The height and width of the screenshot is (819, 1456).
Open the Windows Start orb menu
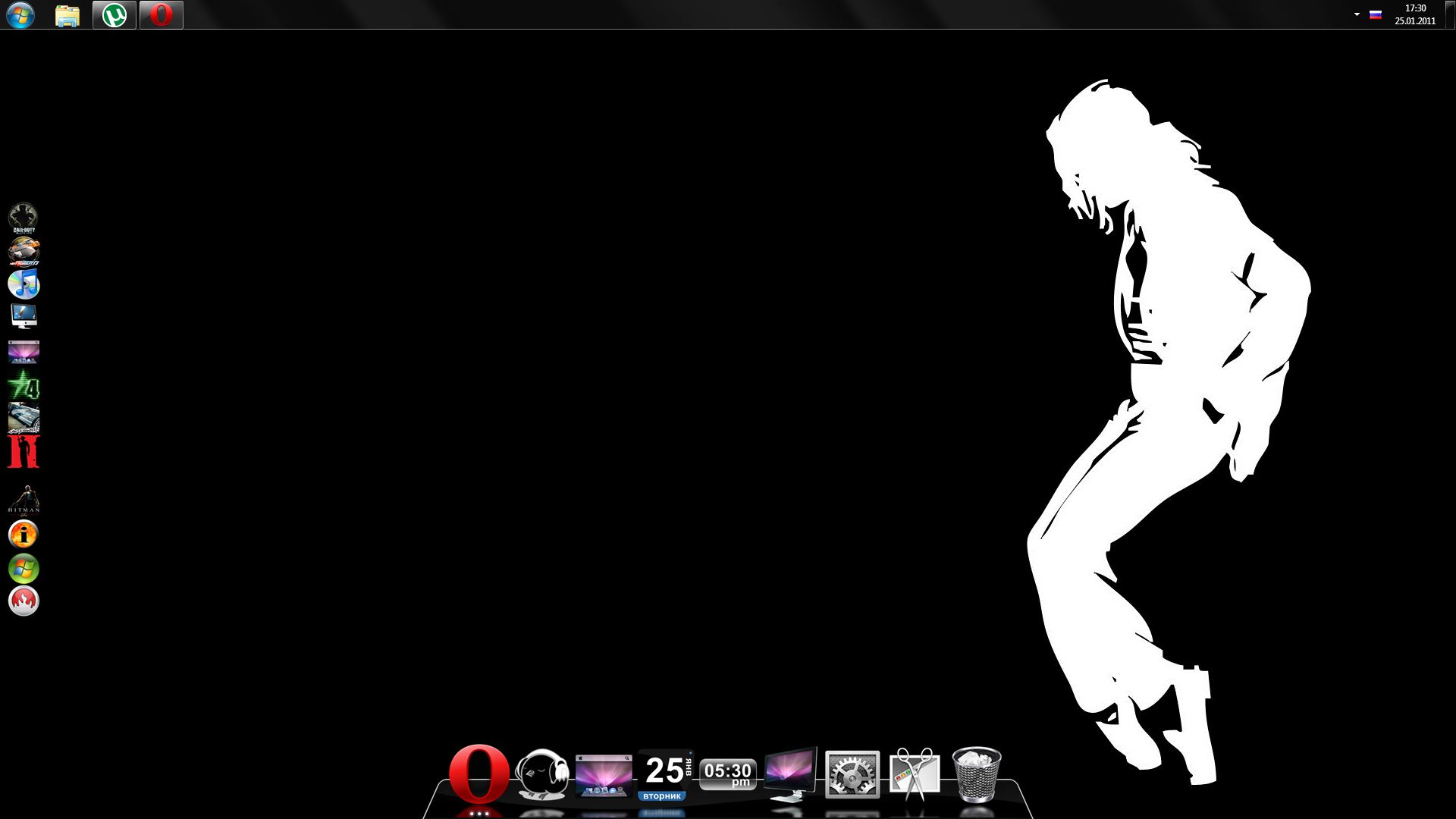pyautogui.click(x=20, y=15)
